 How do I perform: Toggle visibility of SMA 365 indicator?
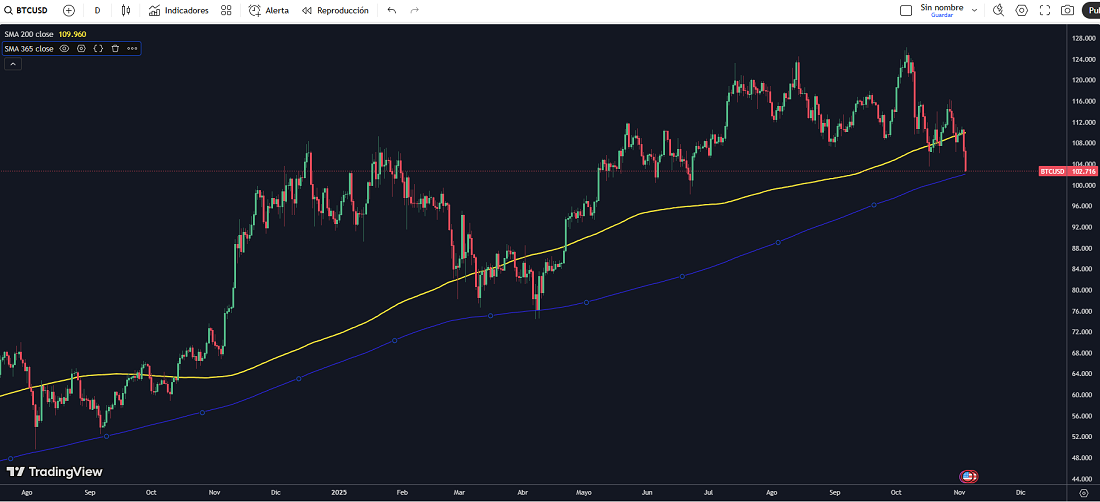(65, 48)
